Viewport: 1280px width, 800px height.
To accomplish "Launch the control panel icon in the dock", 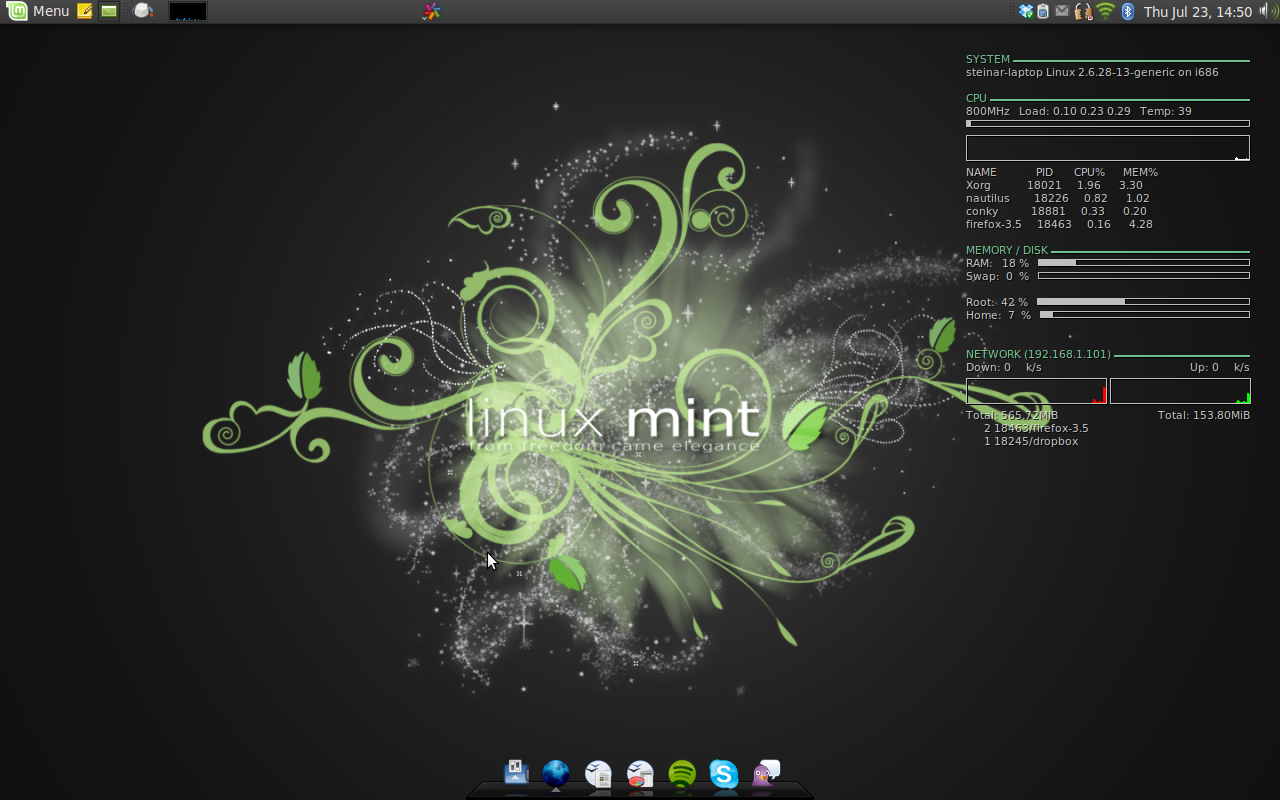I will 516,772.
